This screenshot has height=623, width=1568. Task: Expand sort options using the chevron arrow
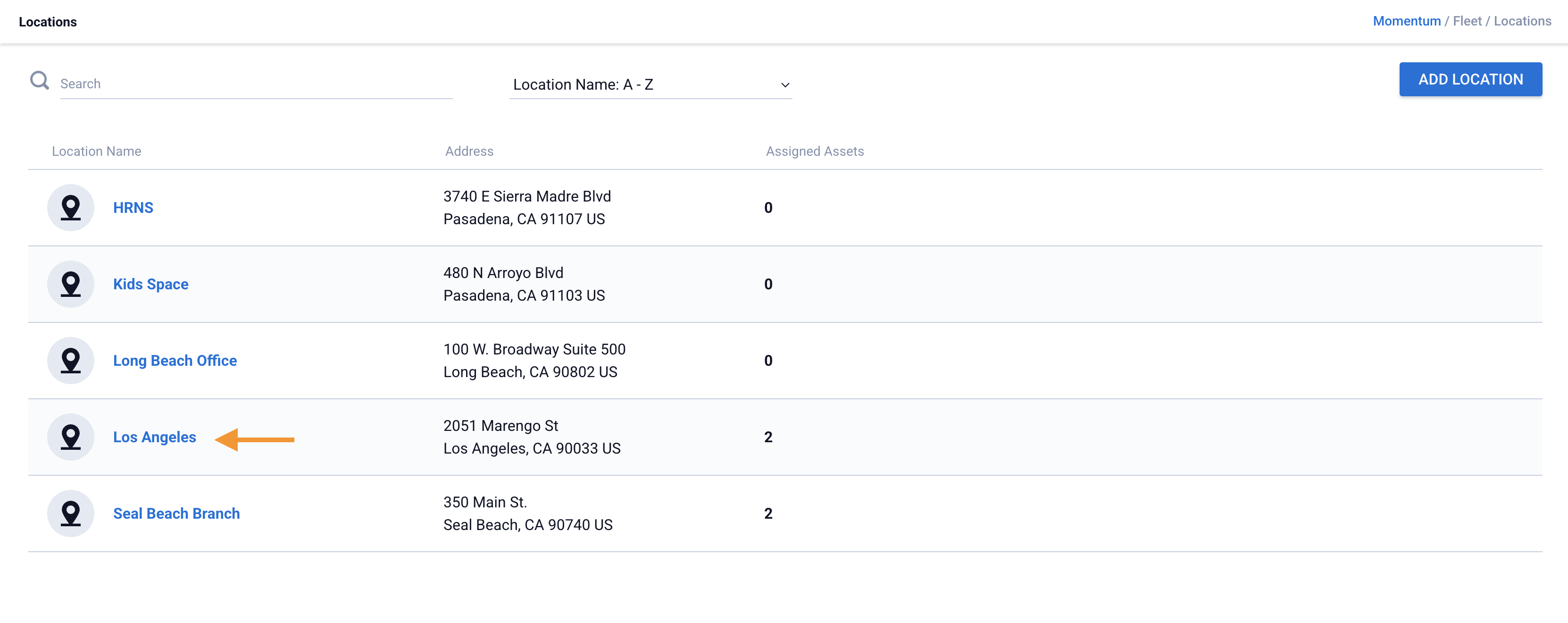[x=785, y=85]
